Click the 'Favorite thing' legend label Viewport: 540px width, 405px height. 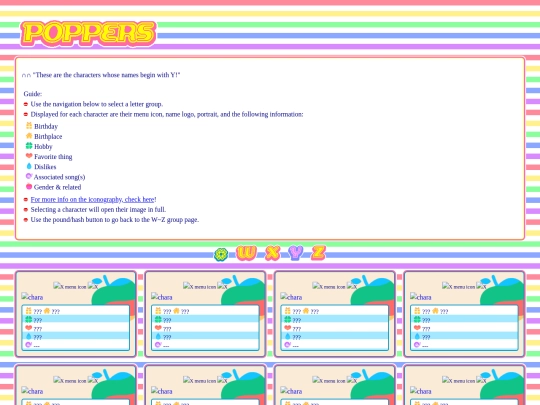(53, 157)
